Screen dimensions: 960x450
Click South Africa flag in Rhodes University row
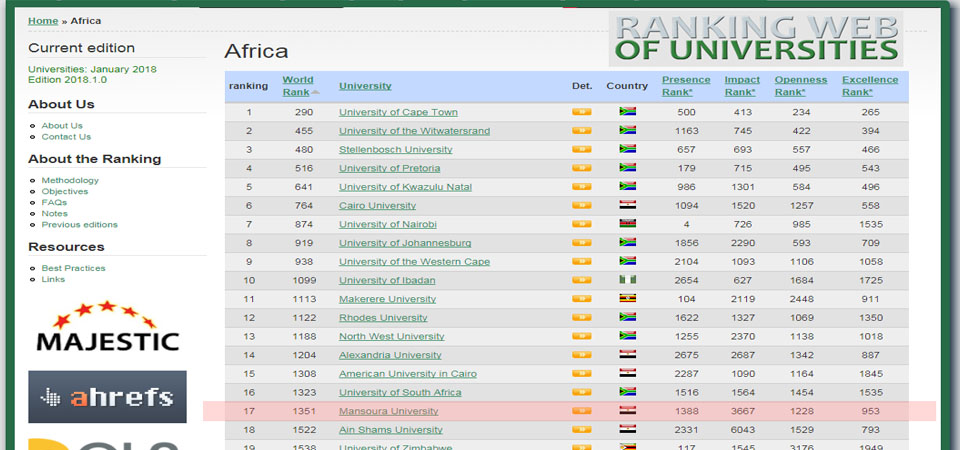click(628, 317)
